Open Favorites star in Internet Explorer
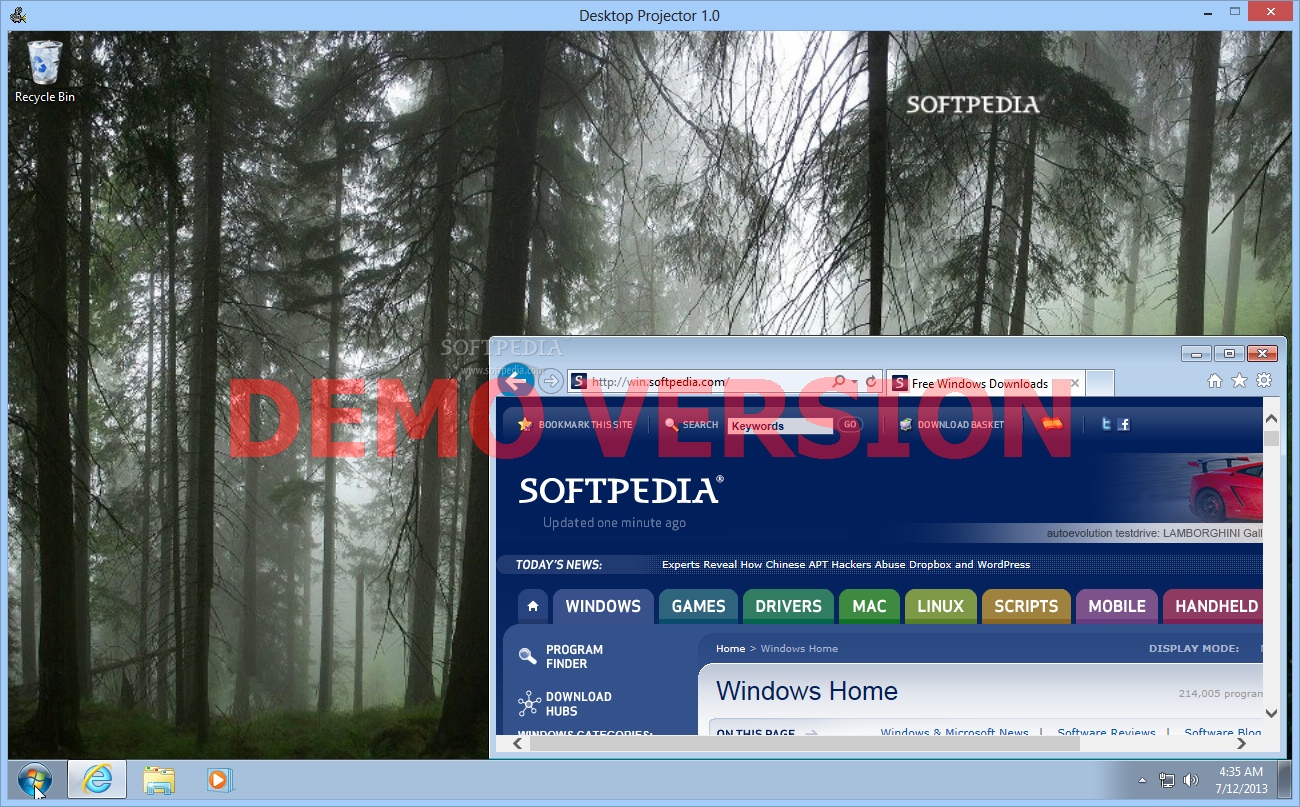 point(1239,381)
